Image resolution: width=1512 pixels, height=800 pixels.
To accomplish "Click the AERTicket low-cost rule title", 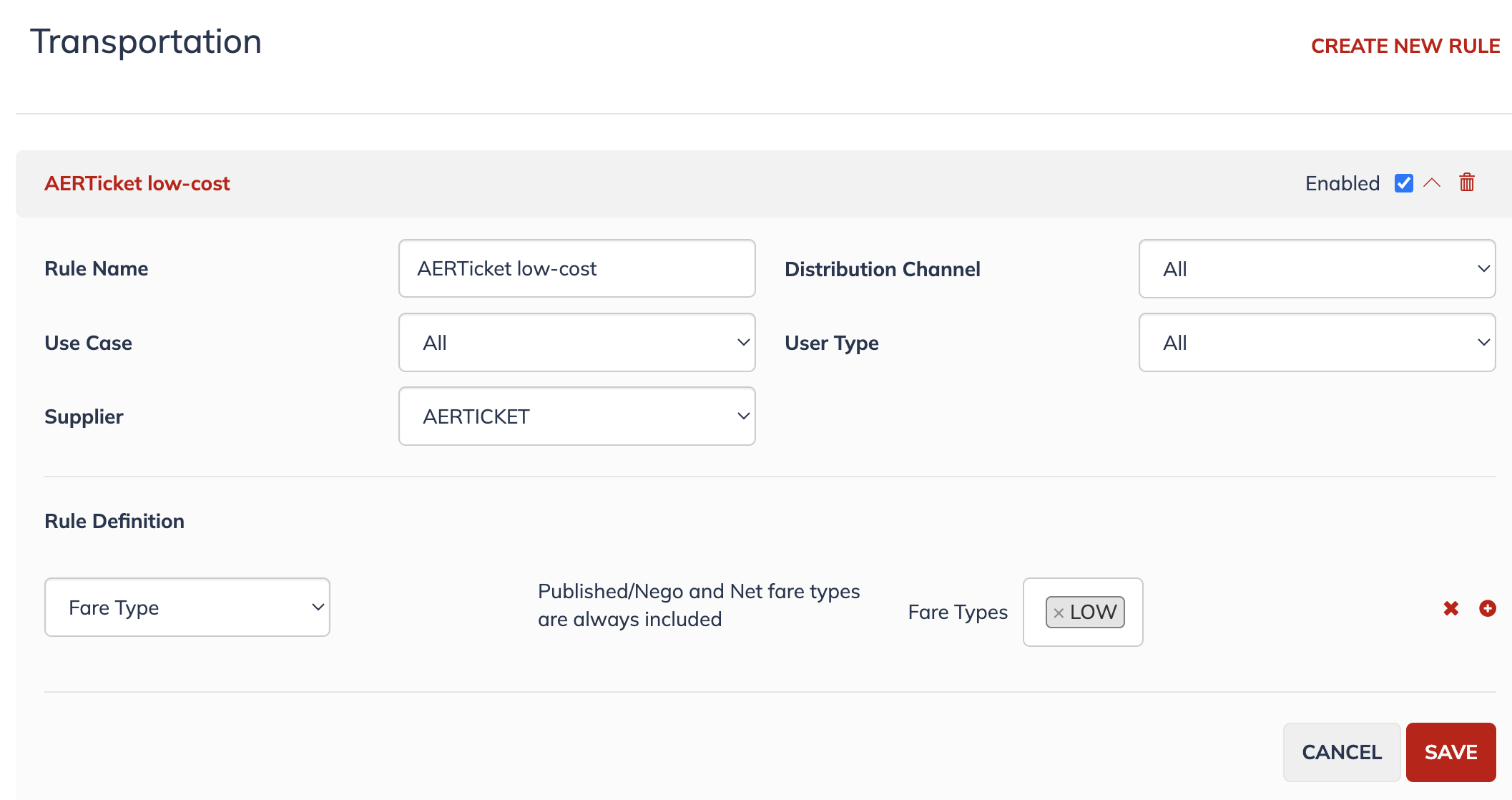I will [x=137, y=183].
